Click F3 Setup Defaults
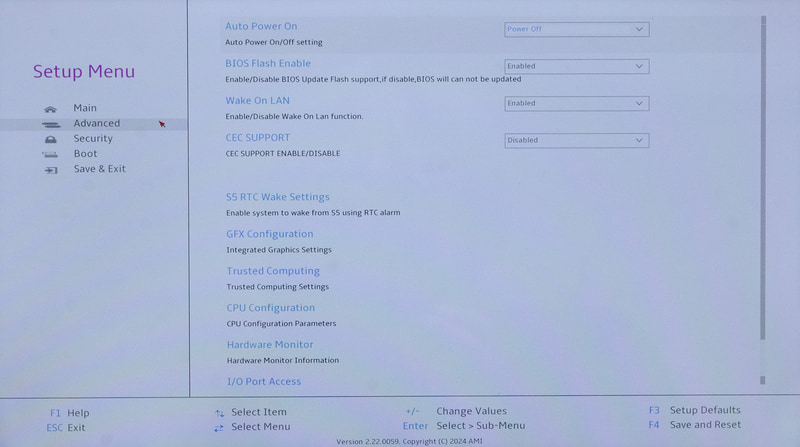 [x=694, y=410]
